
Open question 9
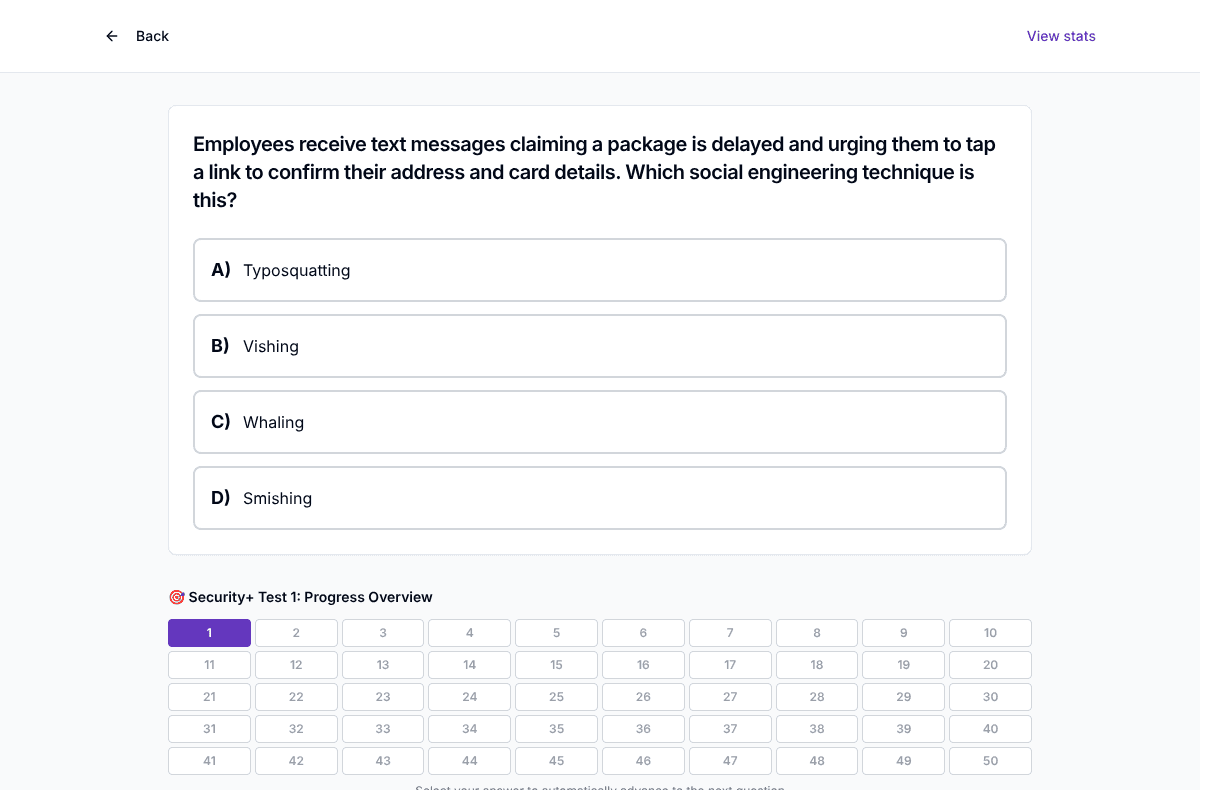point(904,633)
